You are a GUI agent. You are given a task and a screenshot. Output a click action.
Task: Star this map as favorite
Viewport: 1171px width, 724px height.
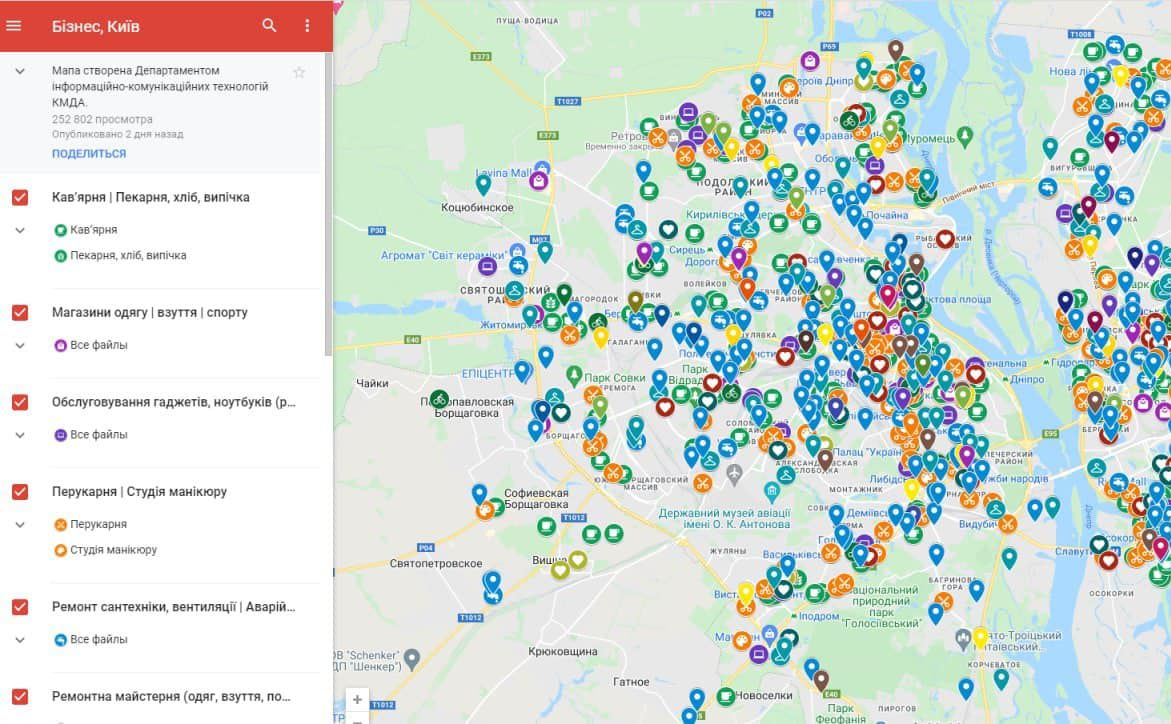299,72
